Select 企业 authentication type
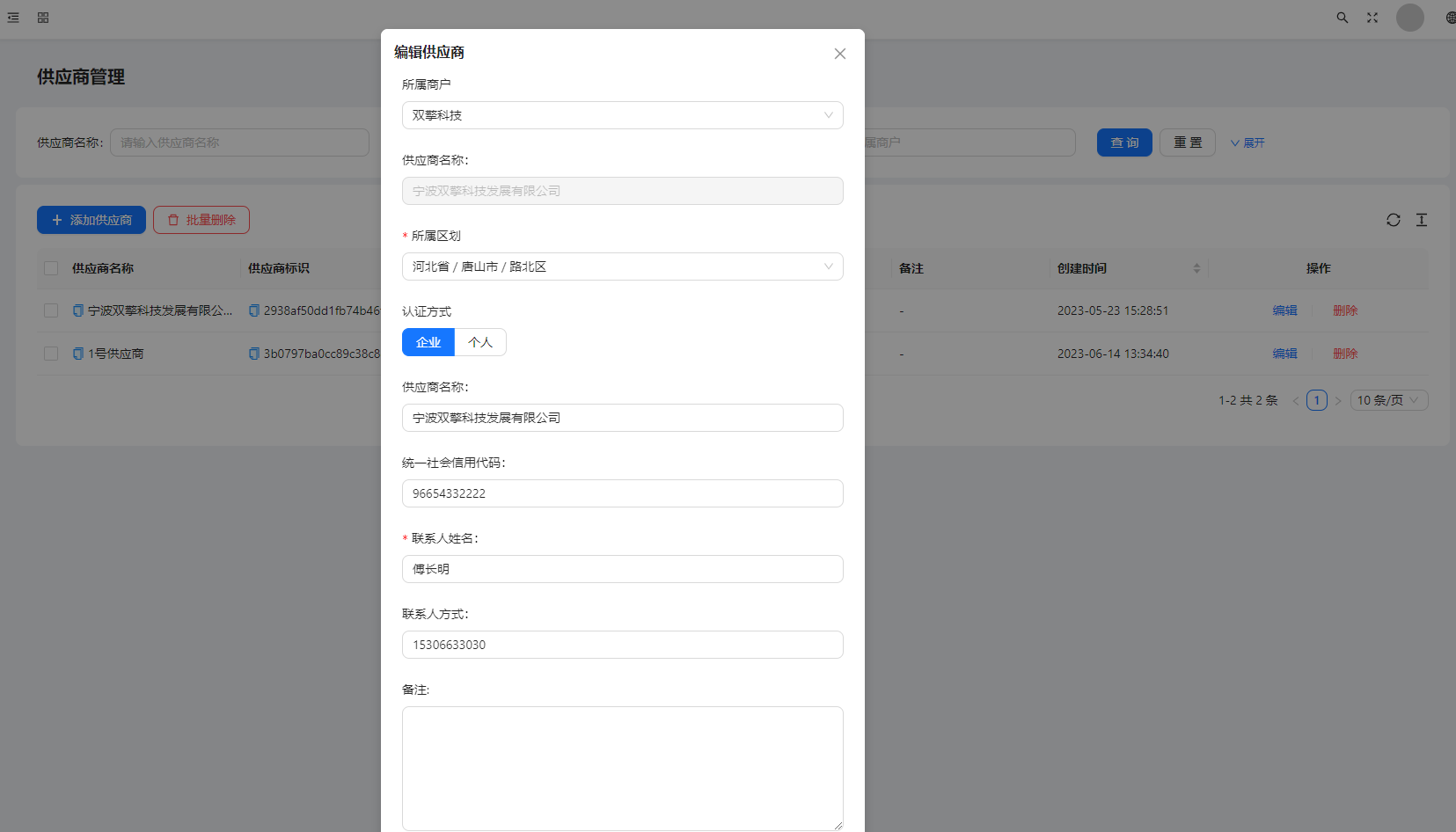The height and width of the screenshot is (832, 1456). coord(428,342)
